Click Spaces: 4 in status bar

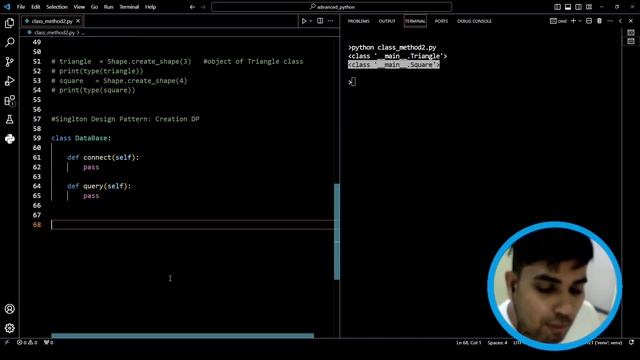point(497,342)
